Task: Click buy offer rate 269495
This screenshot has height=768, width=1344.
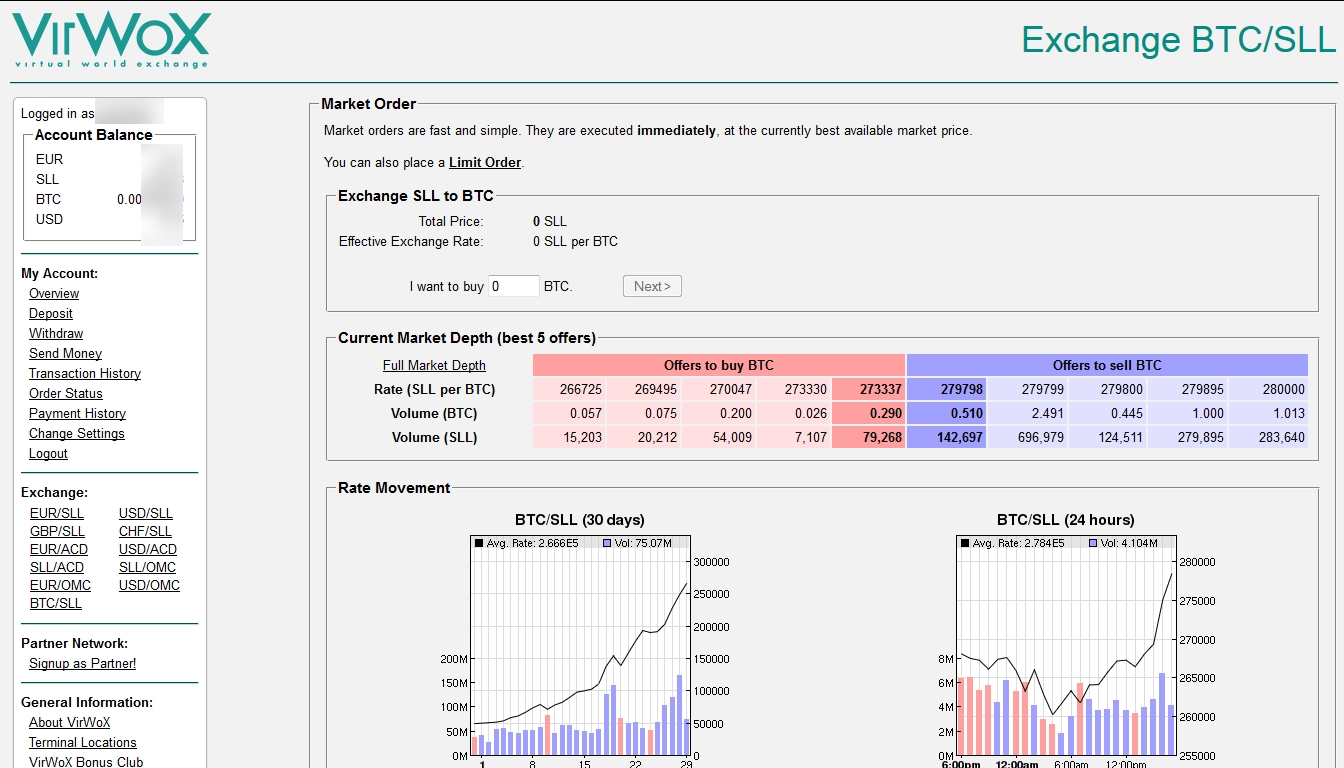Action: [644, 389]
